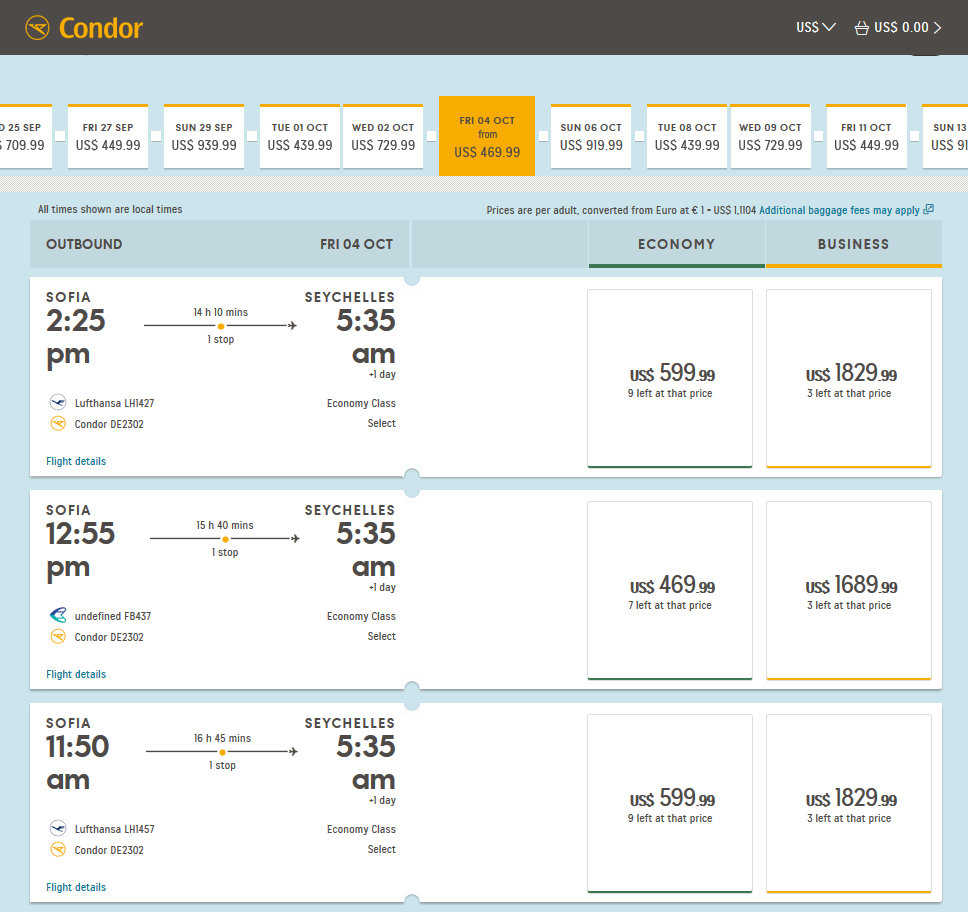The image size is (968, 912).
Task: Click Select under the 11:50 am flight
Action: coord(382,849)
